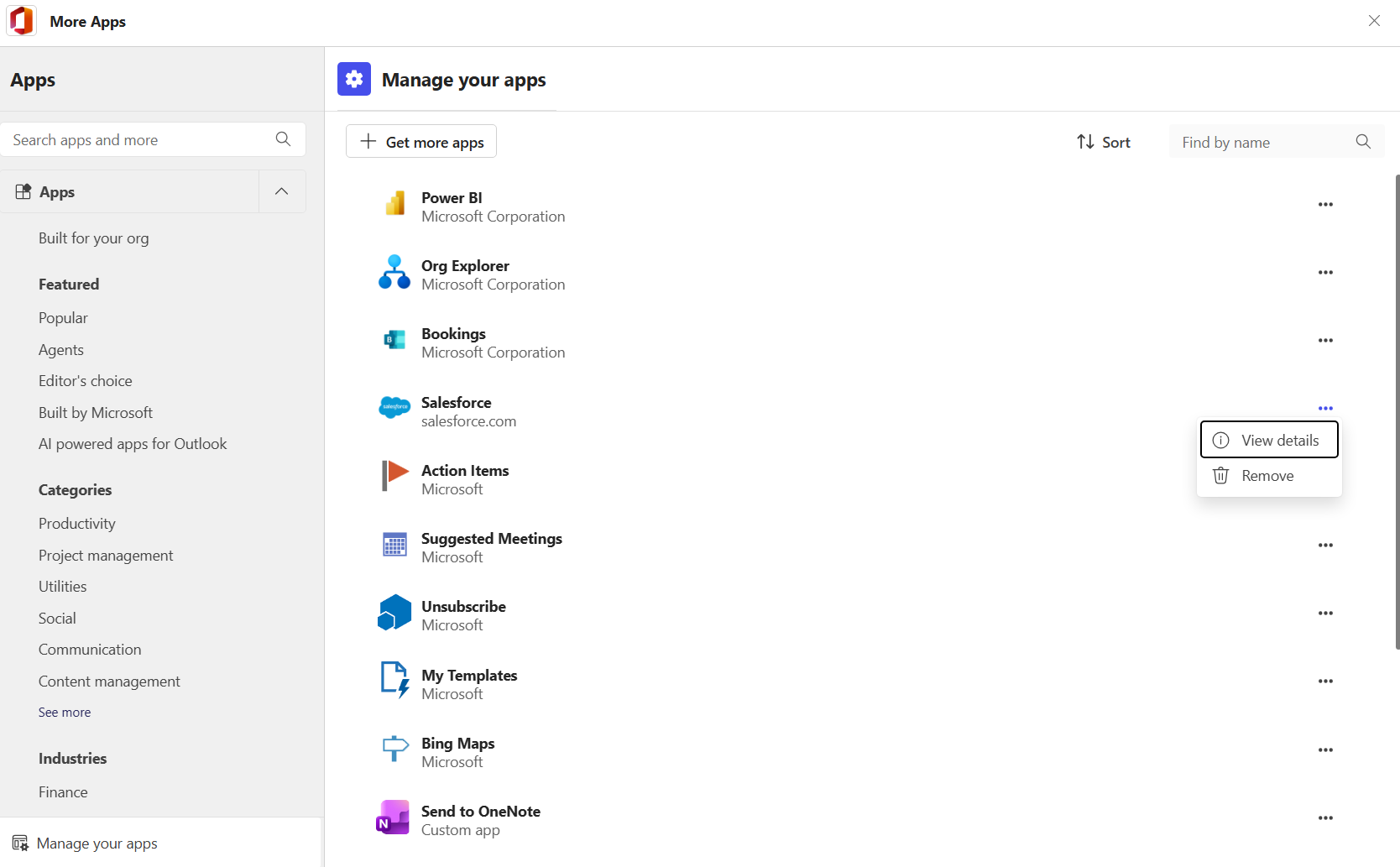Screen dimensions: 1400x867
Task: Click the search magnifier in Search apps box
Action: pyautogui.click(x=283, y=139)
